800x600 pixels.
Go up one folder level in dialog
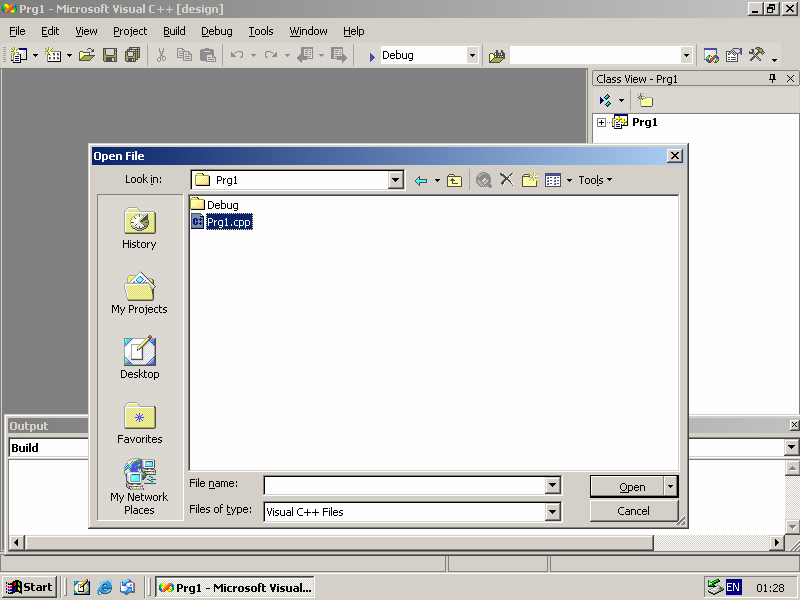tap(454, 180)
